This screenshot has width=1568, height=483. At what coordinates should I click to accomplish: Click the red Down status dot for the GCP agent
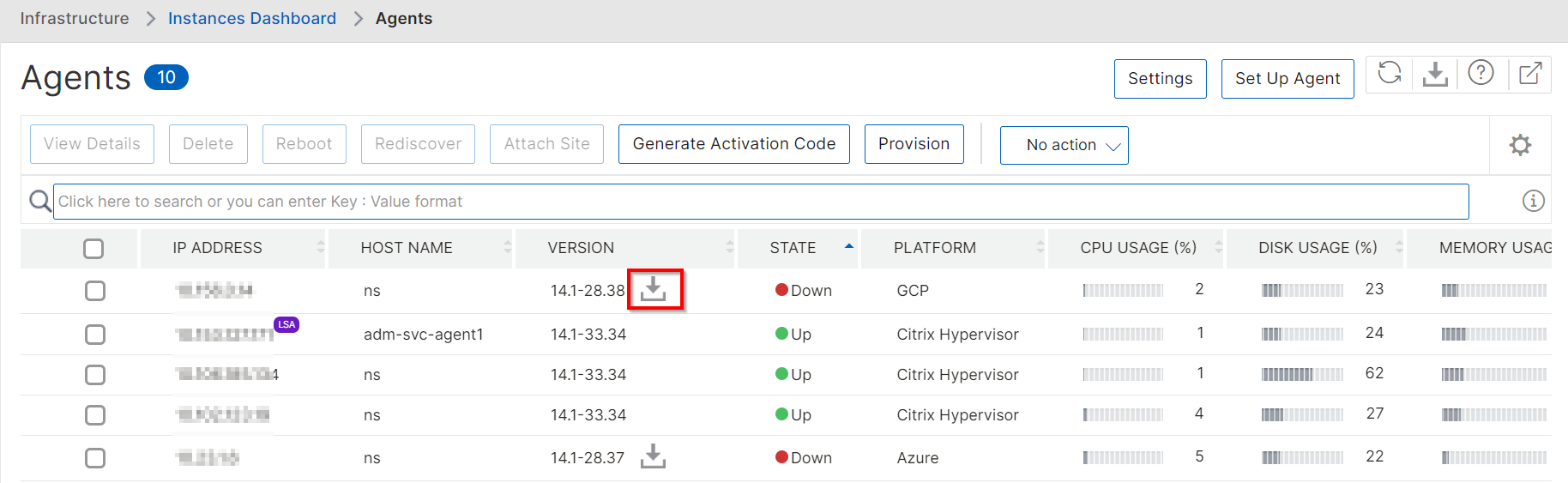[x=781, y=290]
